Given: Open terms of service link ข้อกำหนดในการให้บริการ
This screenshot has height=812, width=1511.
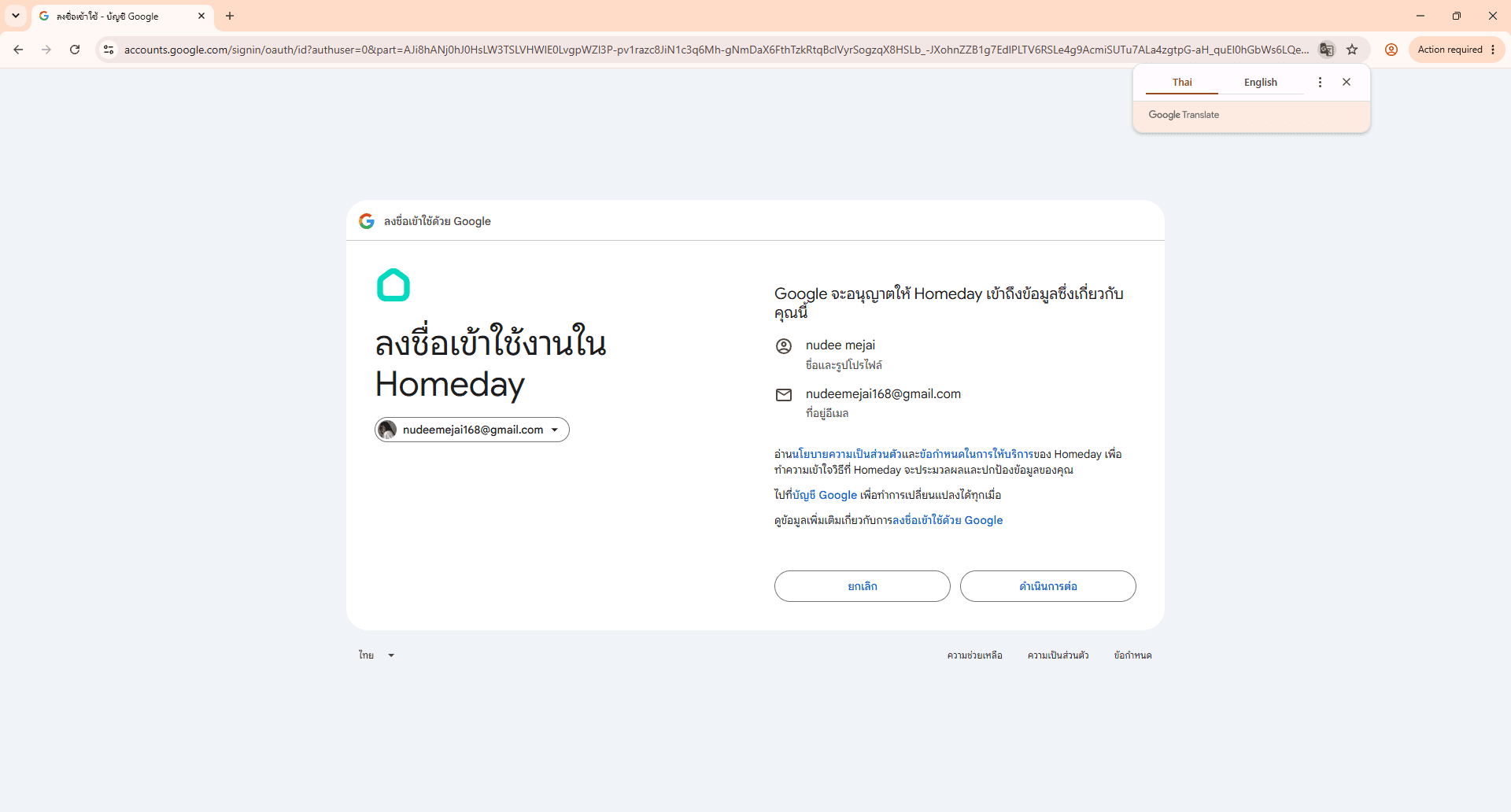Looking at the screenshot, I should (976, 454).
